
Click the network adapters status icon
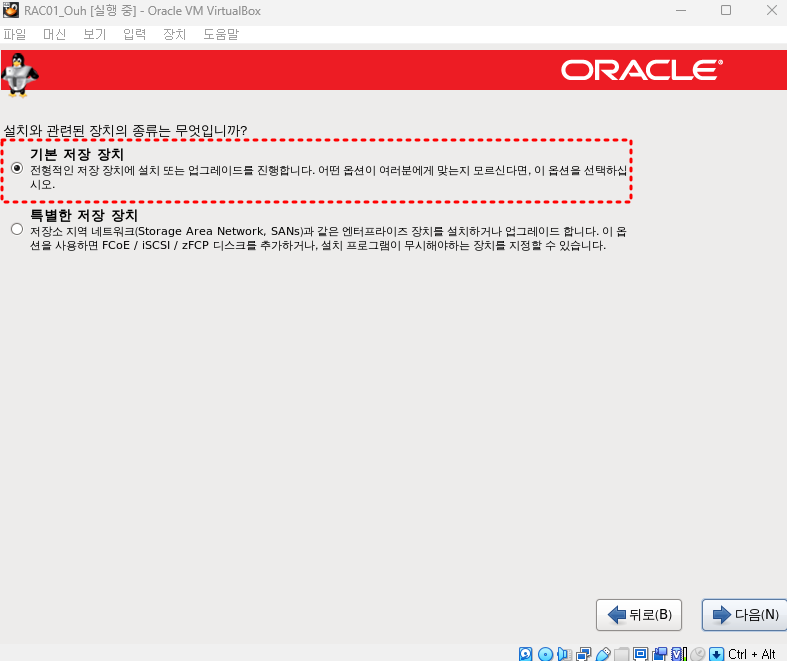584,654
